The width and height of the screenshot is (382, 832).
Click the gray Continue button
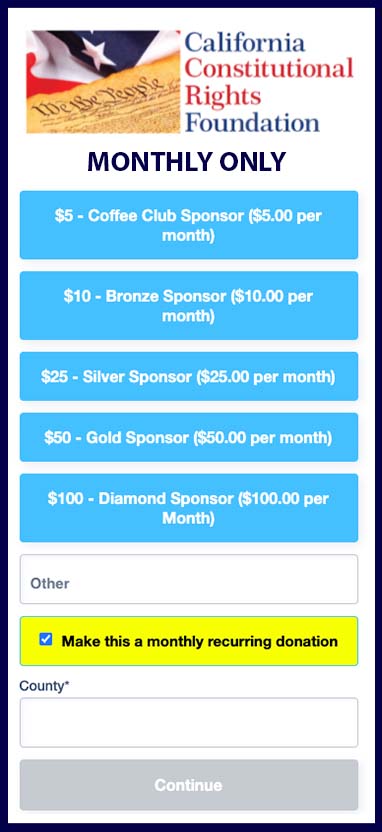coord(189,785)
